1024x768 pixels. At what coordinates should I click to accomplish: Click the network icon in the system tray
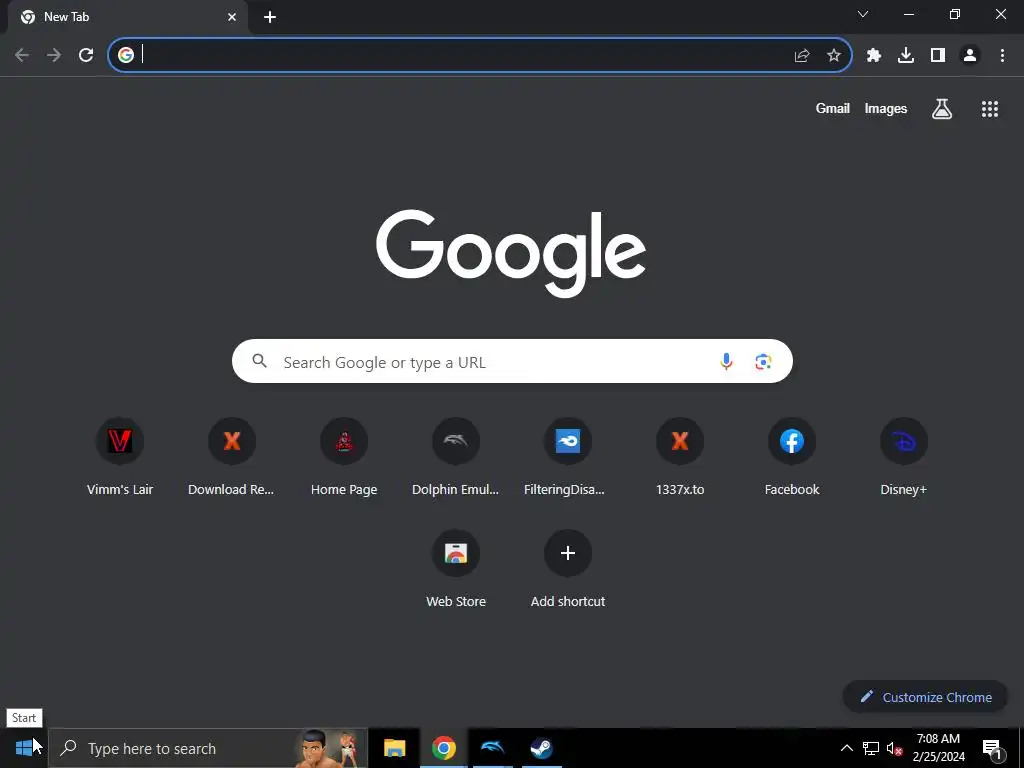tap(871, 748)
